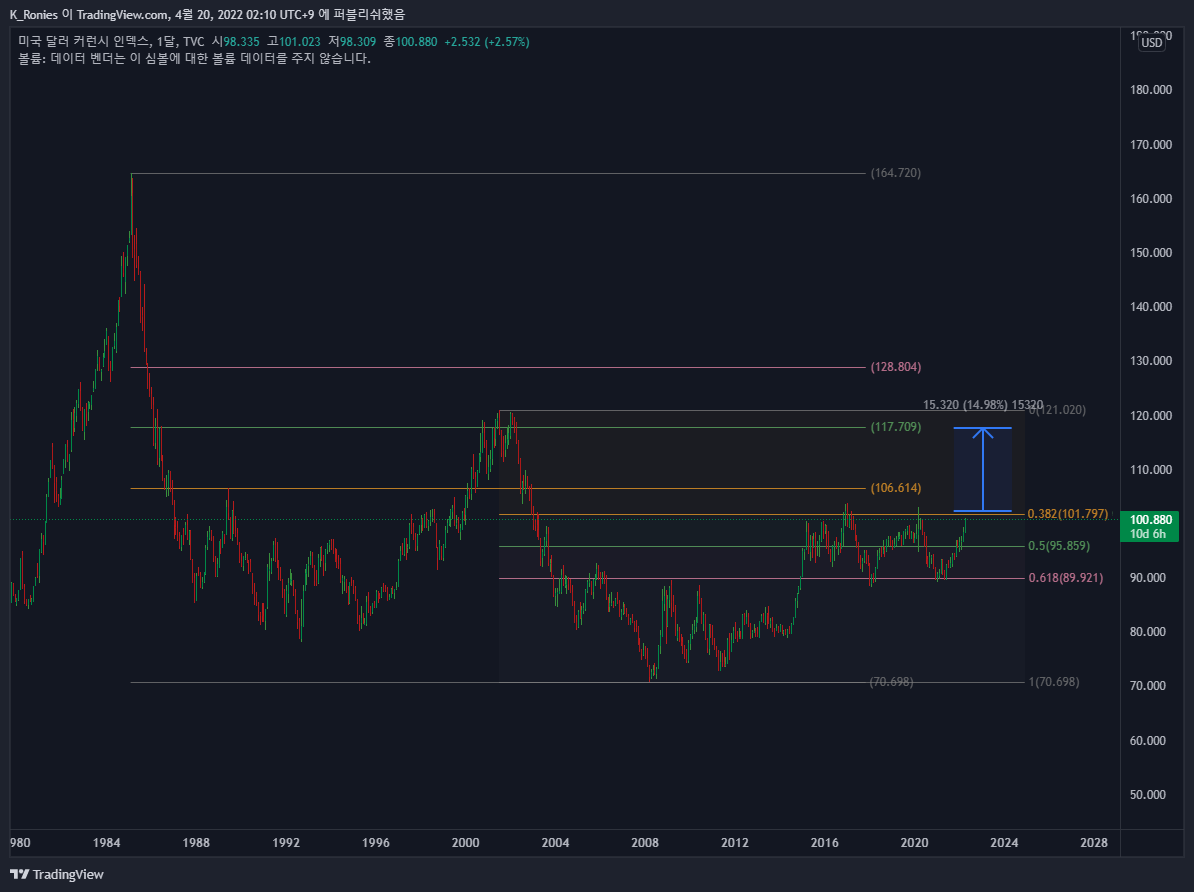Click the 2024 year on time axis
This screenshot has height=892, width=1194.
(x=1004, y=842)
